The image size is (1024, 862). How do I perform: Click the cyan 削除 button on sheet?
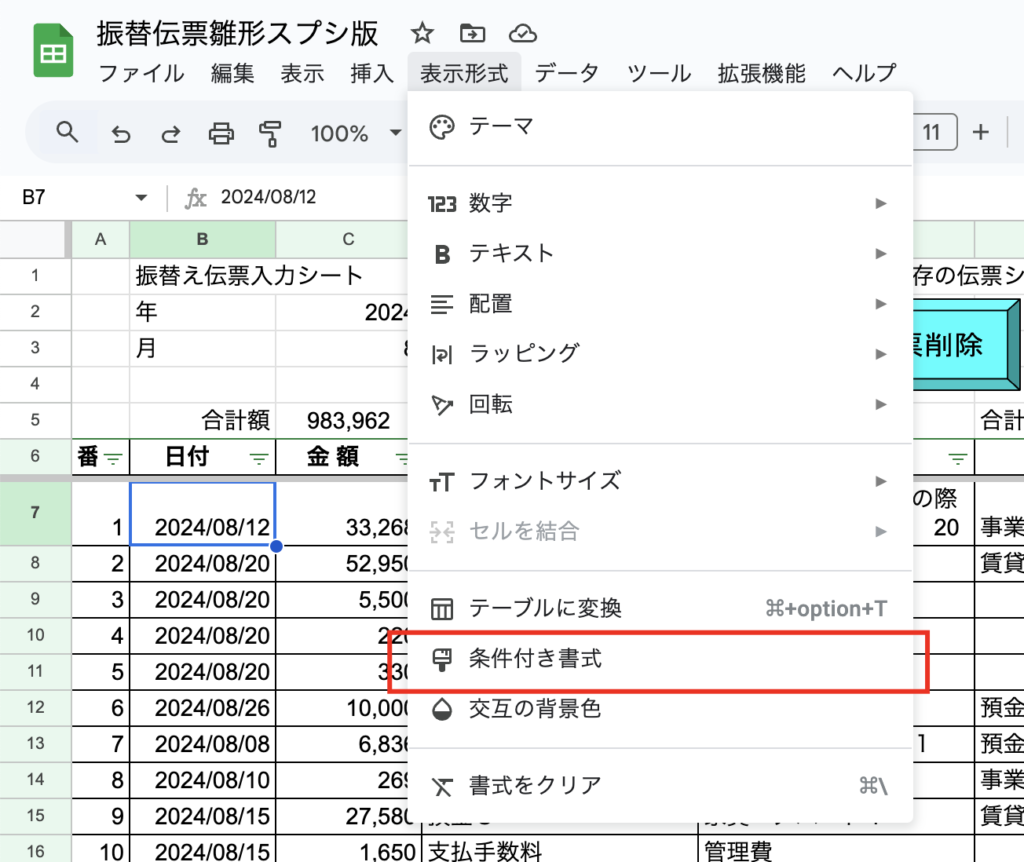966,345
